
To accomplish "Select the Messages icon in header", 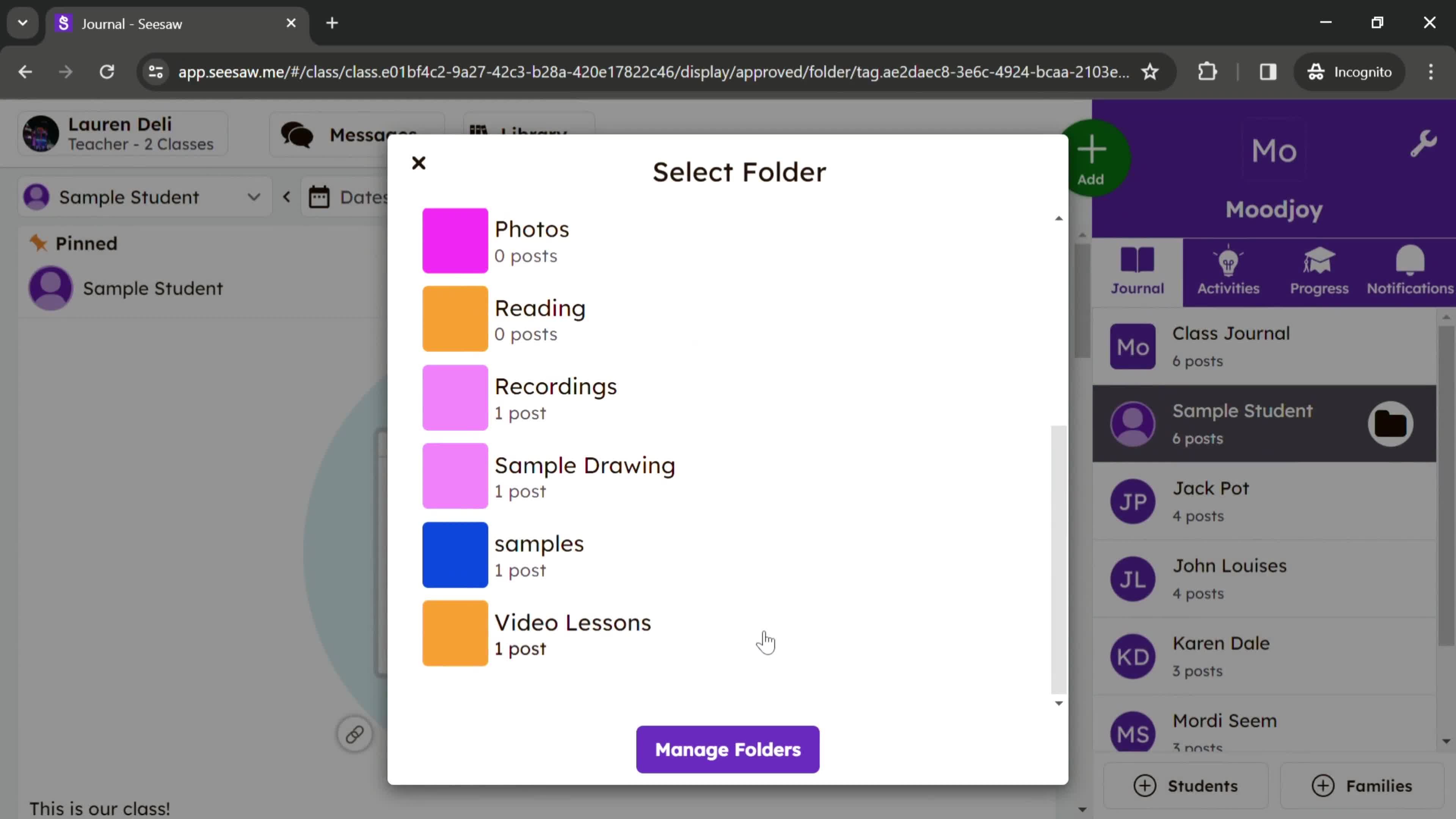I will [x=296, y=135].
